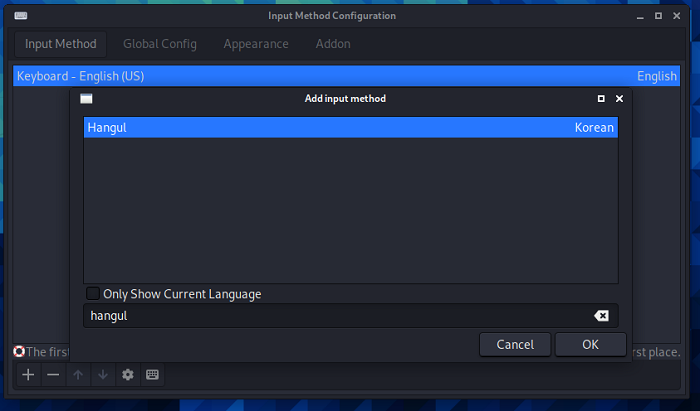Click the plus icon to add input method
Screen dimensions: 700x411
[28, 375]
